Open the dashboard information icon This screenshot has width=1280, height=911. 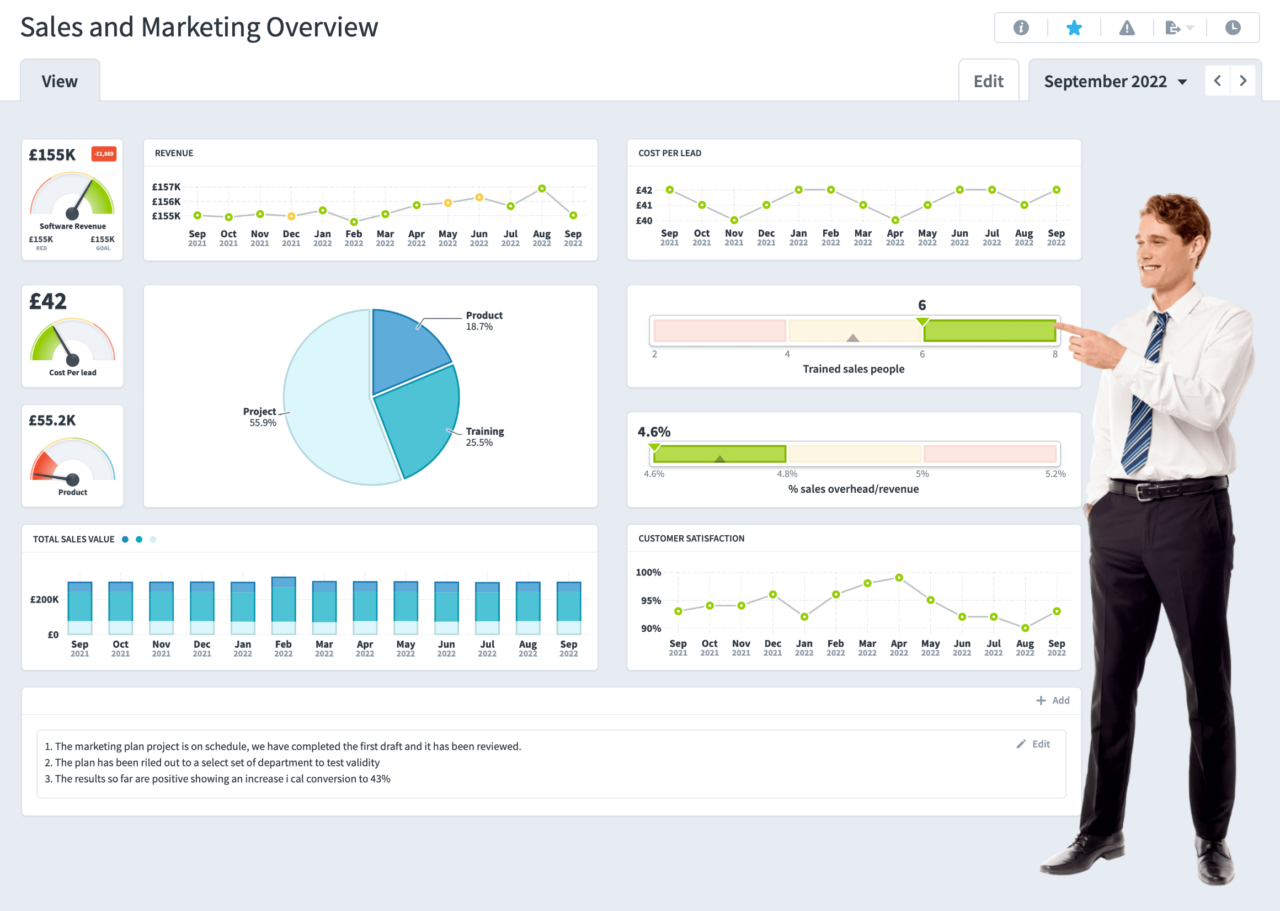1021,27
